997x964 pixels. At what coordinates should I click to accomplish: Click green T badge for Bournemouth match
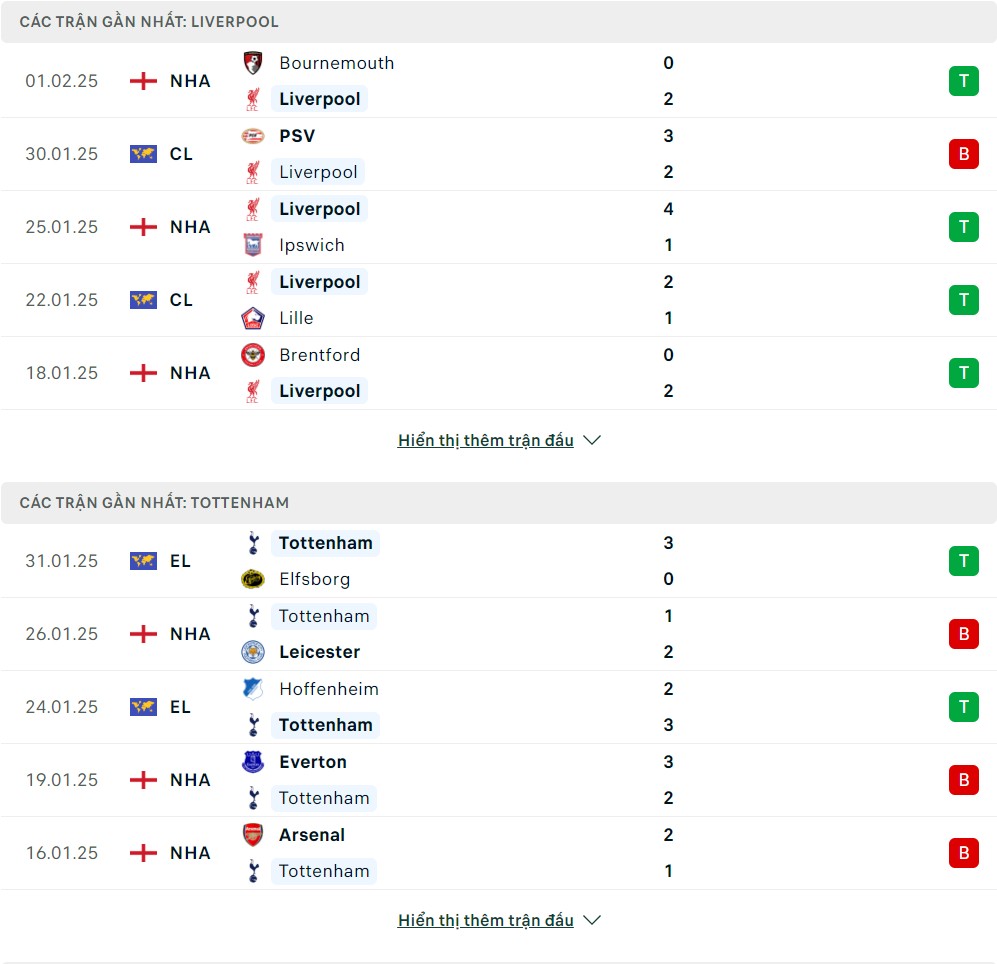pos(964,81)
